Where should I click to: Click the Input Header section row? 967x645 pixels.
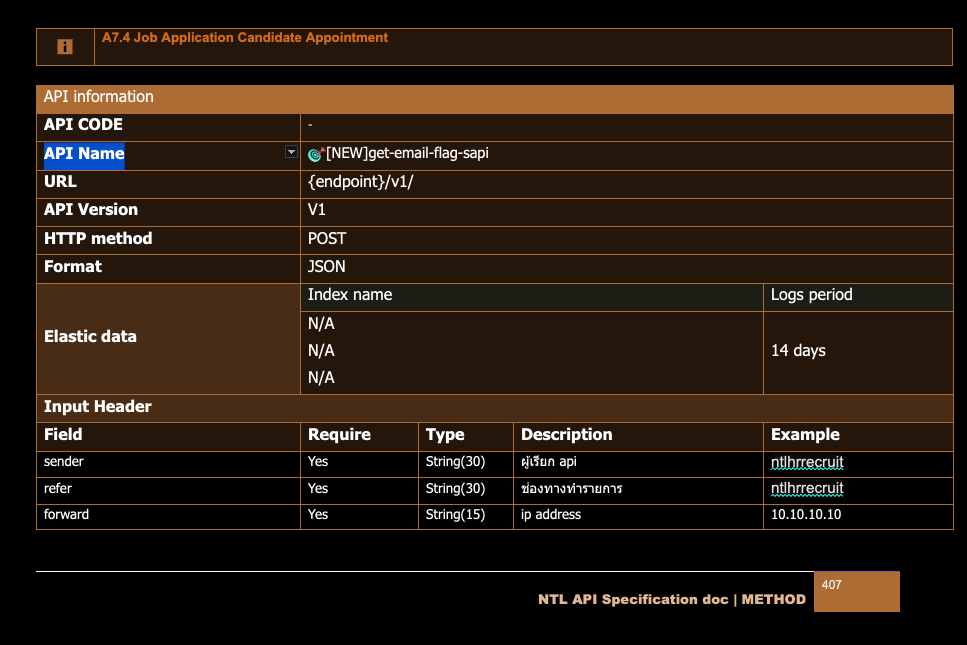click(x=98, y=407)
